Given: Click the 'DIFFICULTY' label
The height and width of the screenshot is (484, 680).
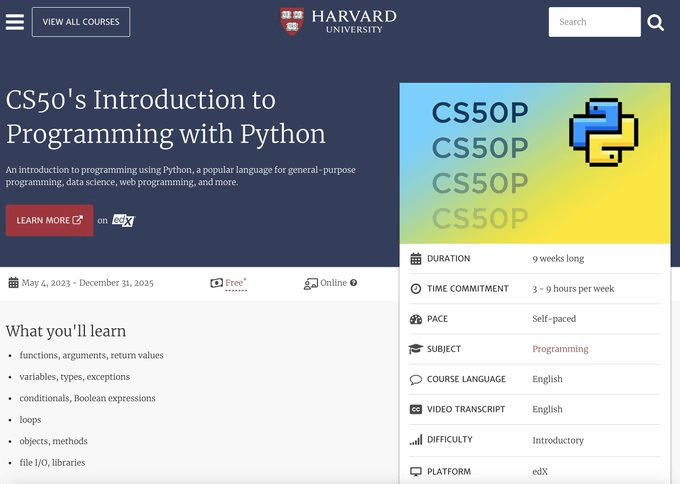Looking at the screenshot, I should (x=450, y=439).
